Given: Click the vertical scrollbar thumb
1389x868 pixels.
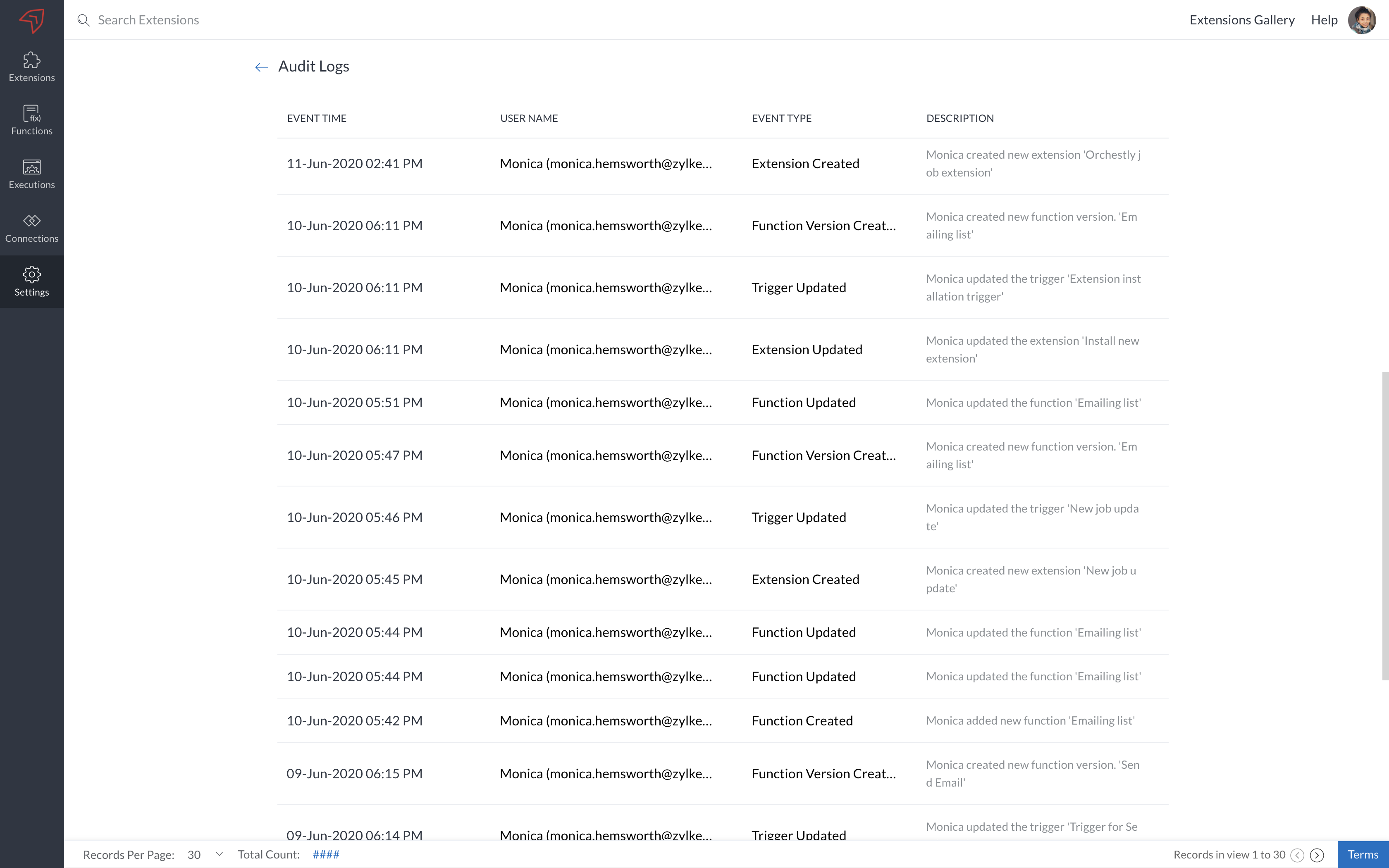Looking at the screenshot, I should click(1385, 525).
